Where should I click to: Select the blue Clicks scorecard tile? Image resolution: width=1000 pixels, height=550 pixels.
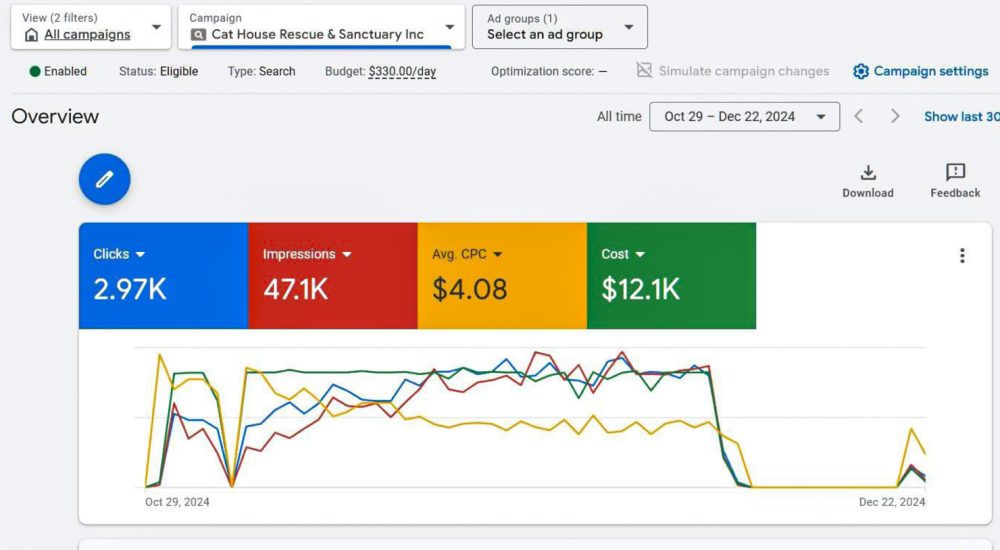point(163,276)
